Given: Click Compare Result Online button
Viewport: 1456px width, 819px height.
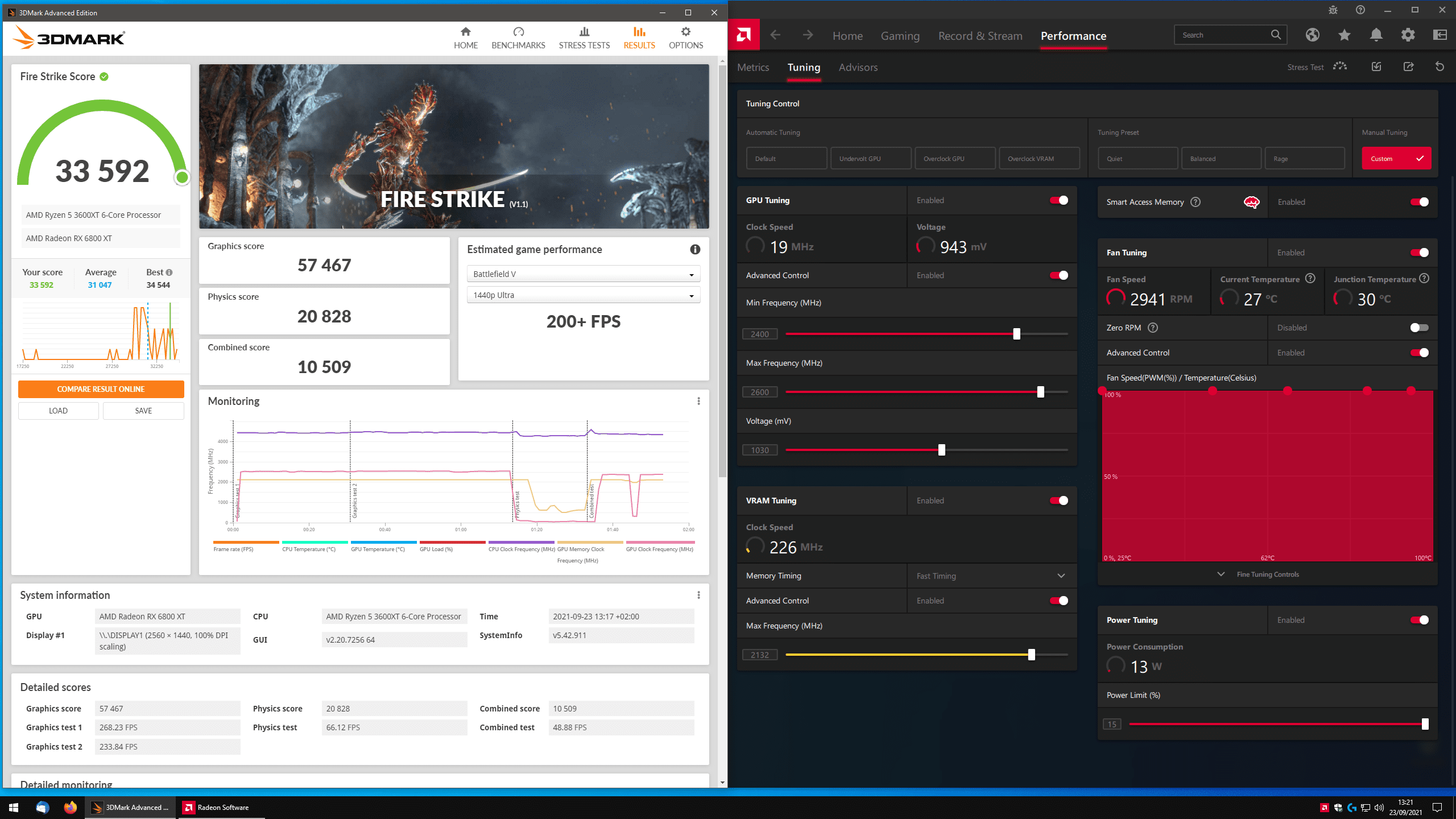Looking at the screenshot, I should click(x=101, y=389).
